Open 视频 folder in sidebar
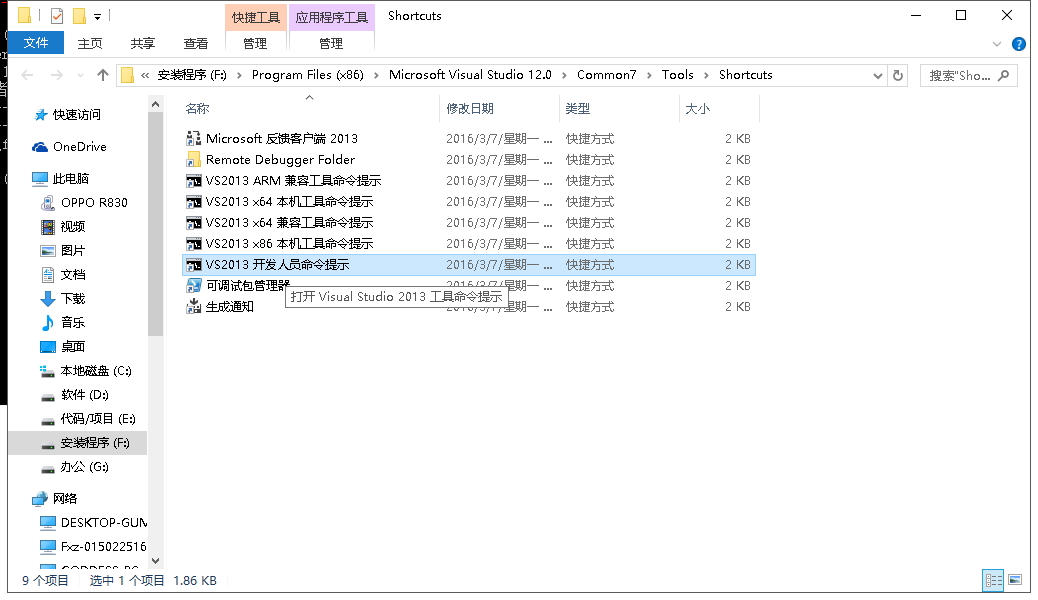Screen dimensions: 1038x600 coord(73,226)
